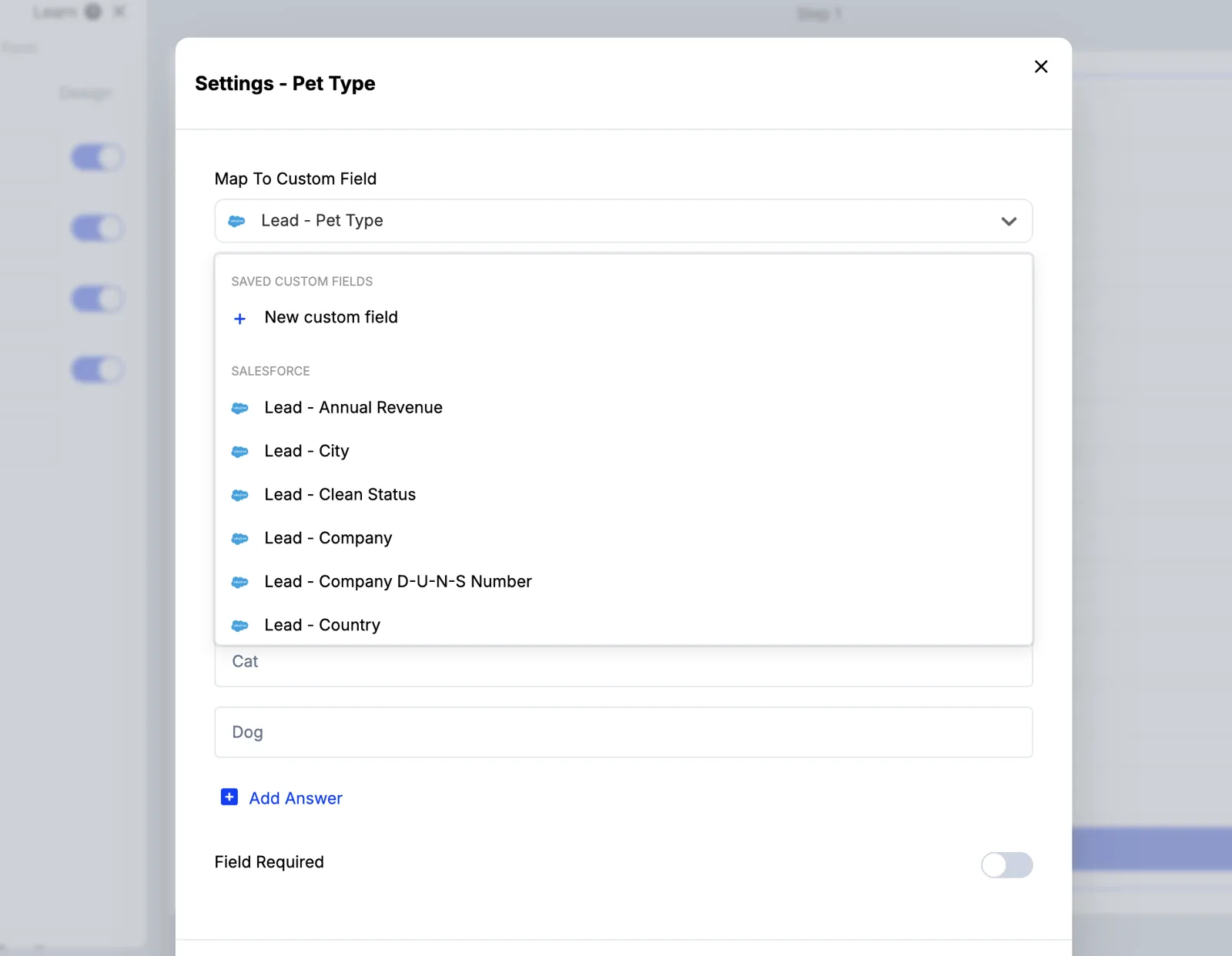Click Salesforce icon beside Lead - Country
Viewport: 1232px width, 956px height.
pos(240,626)
